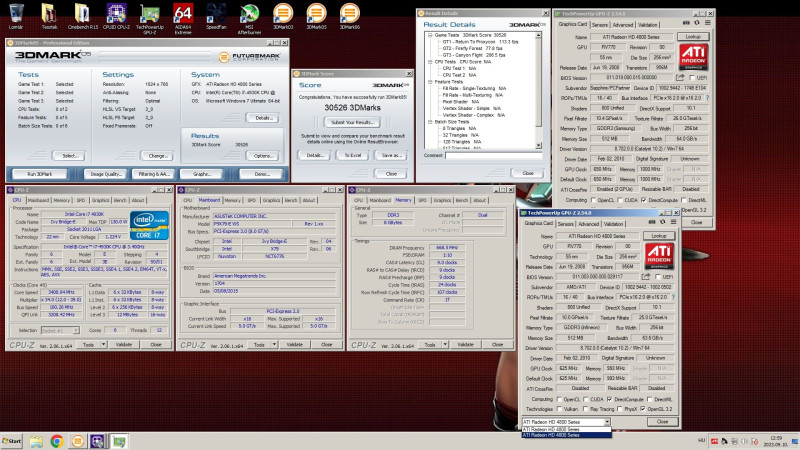
Task: Launch the AIDA64 Extreme desktop shortcut
Action: coord(183,18)
